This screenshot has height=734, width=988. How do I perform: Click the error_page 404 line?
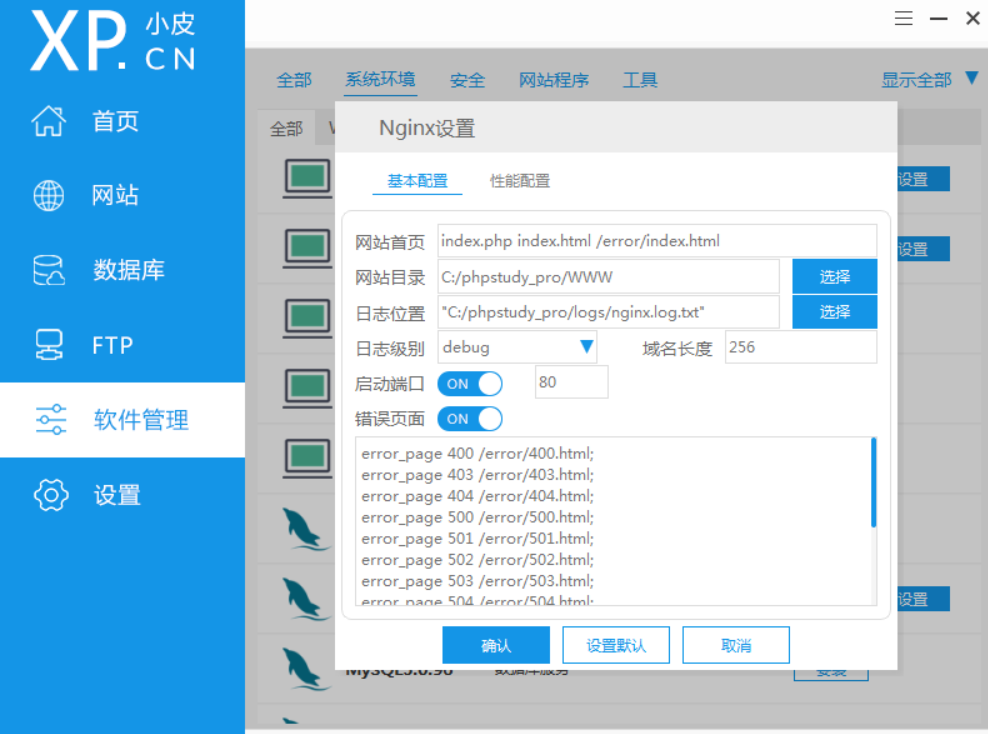click(x=478, y=496)
